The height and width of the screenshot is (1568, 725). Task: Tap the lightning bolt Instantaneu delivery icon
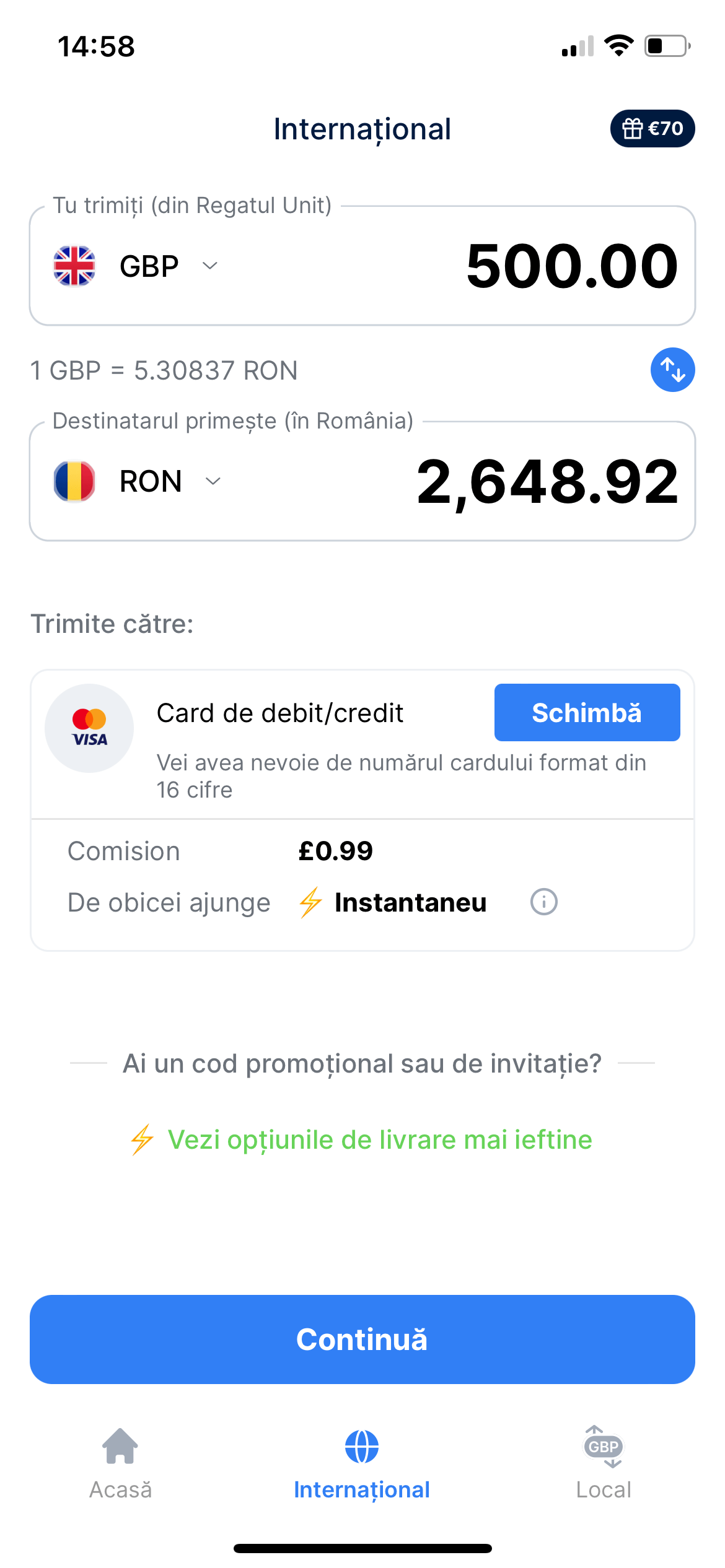tap(310, 902)
